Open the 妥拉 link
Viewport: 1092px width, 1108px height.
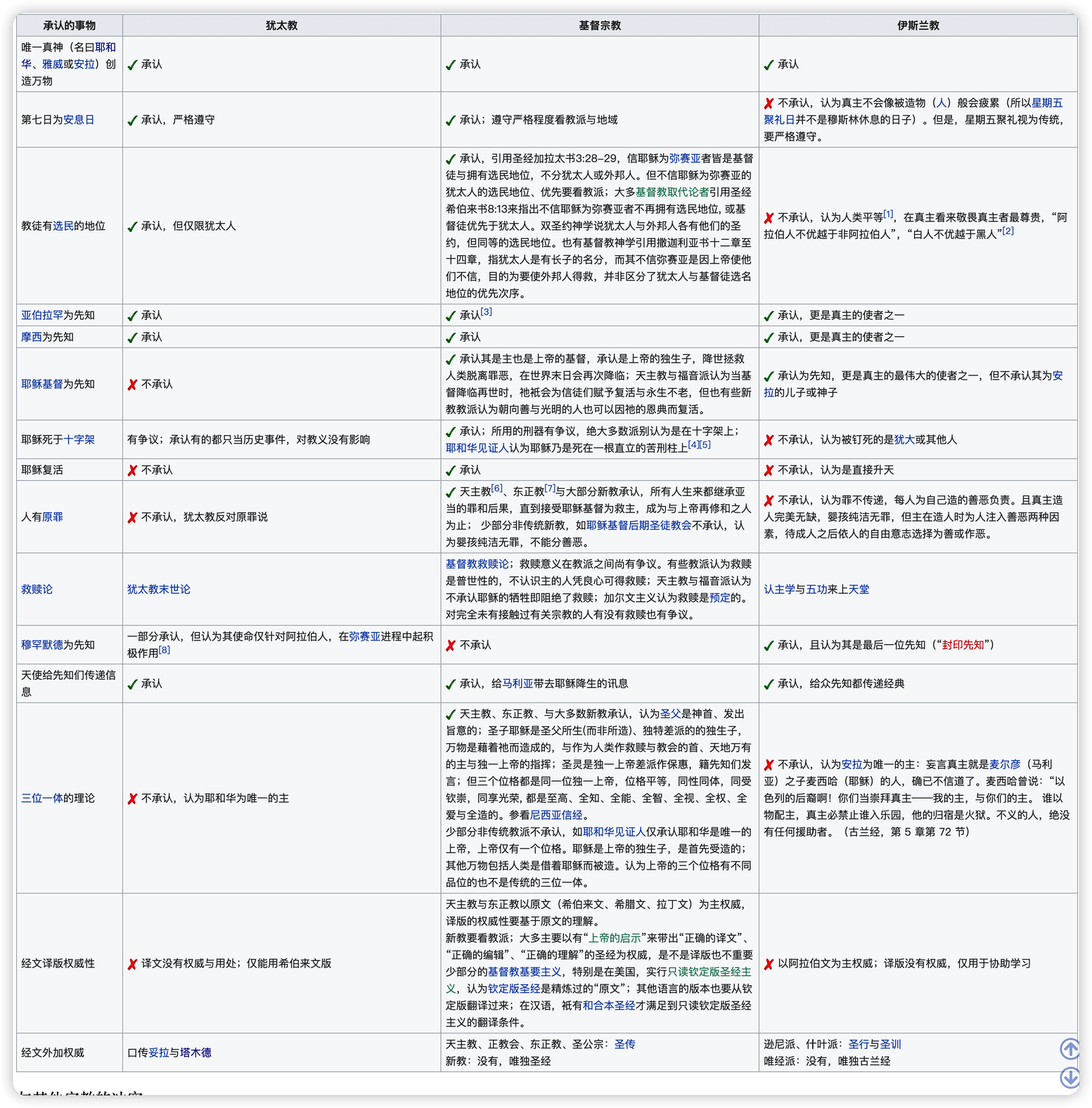[x=158, y=1052]
